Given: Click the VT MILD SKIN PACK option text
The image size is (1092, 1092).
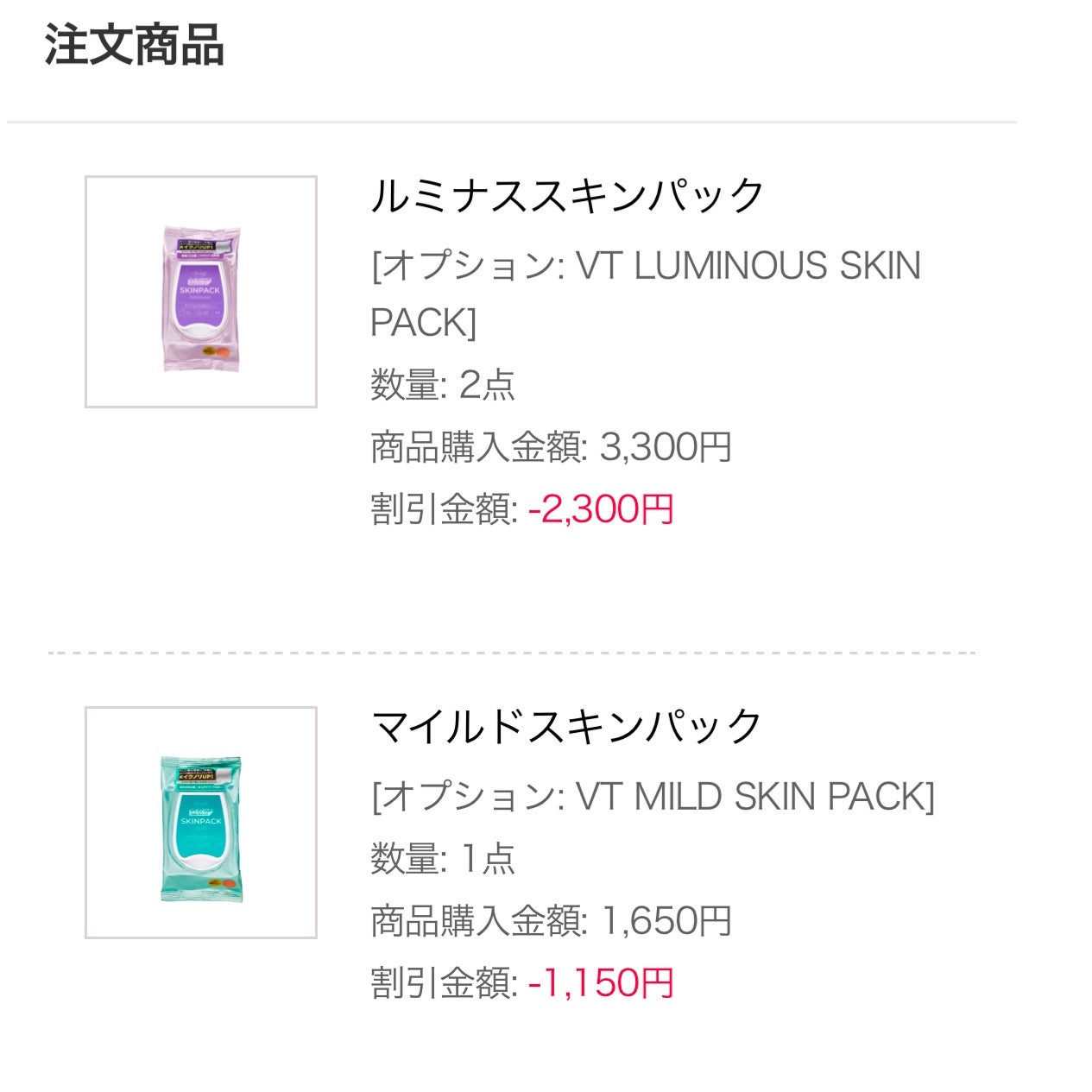Looking at the screenshot, I should click(653, 797).
